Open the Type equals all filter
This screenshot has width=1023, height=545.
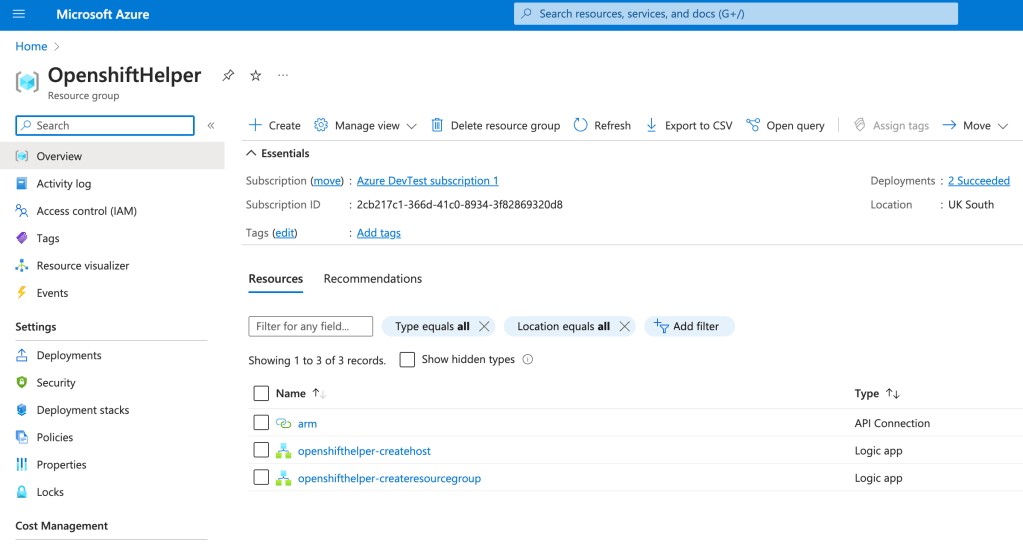coord(432,326)
